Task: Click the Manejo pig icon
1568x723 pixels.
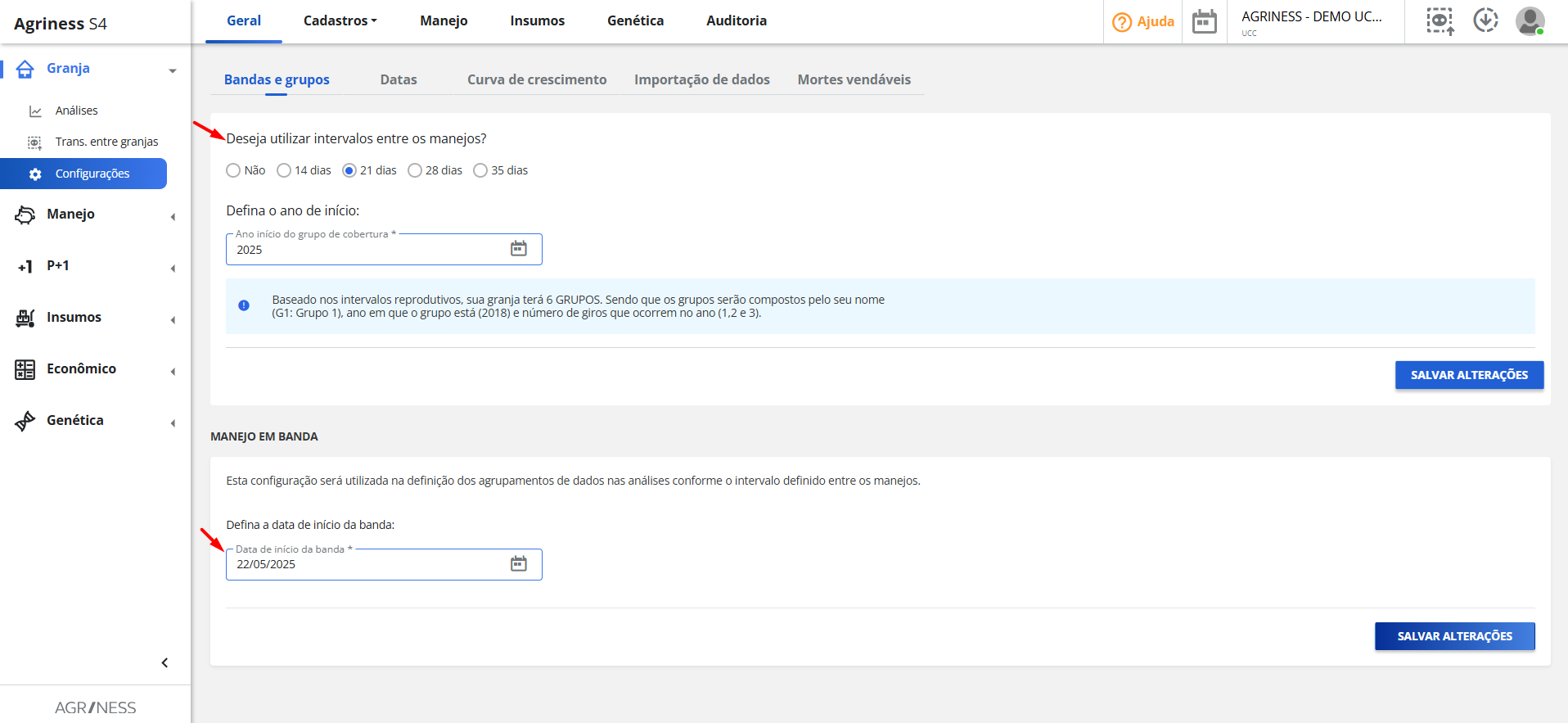Action: pos(25,215)
